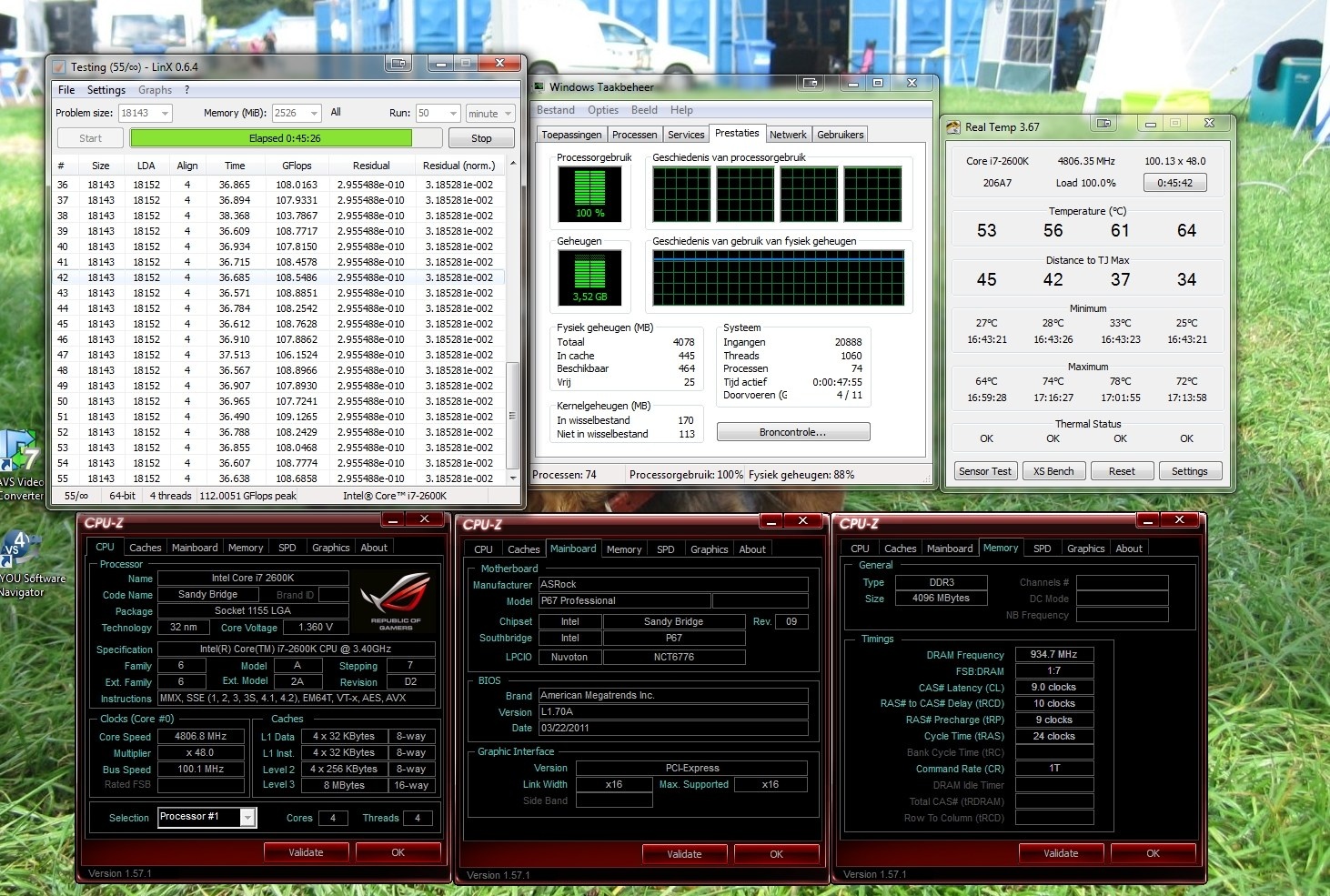
Task: Click the LinX results list vertical scrollbar
Action: pos(512,321)
